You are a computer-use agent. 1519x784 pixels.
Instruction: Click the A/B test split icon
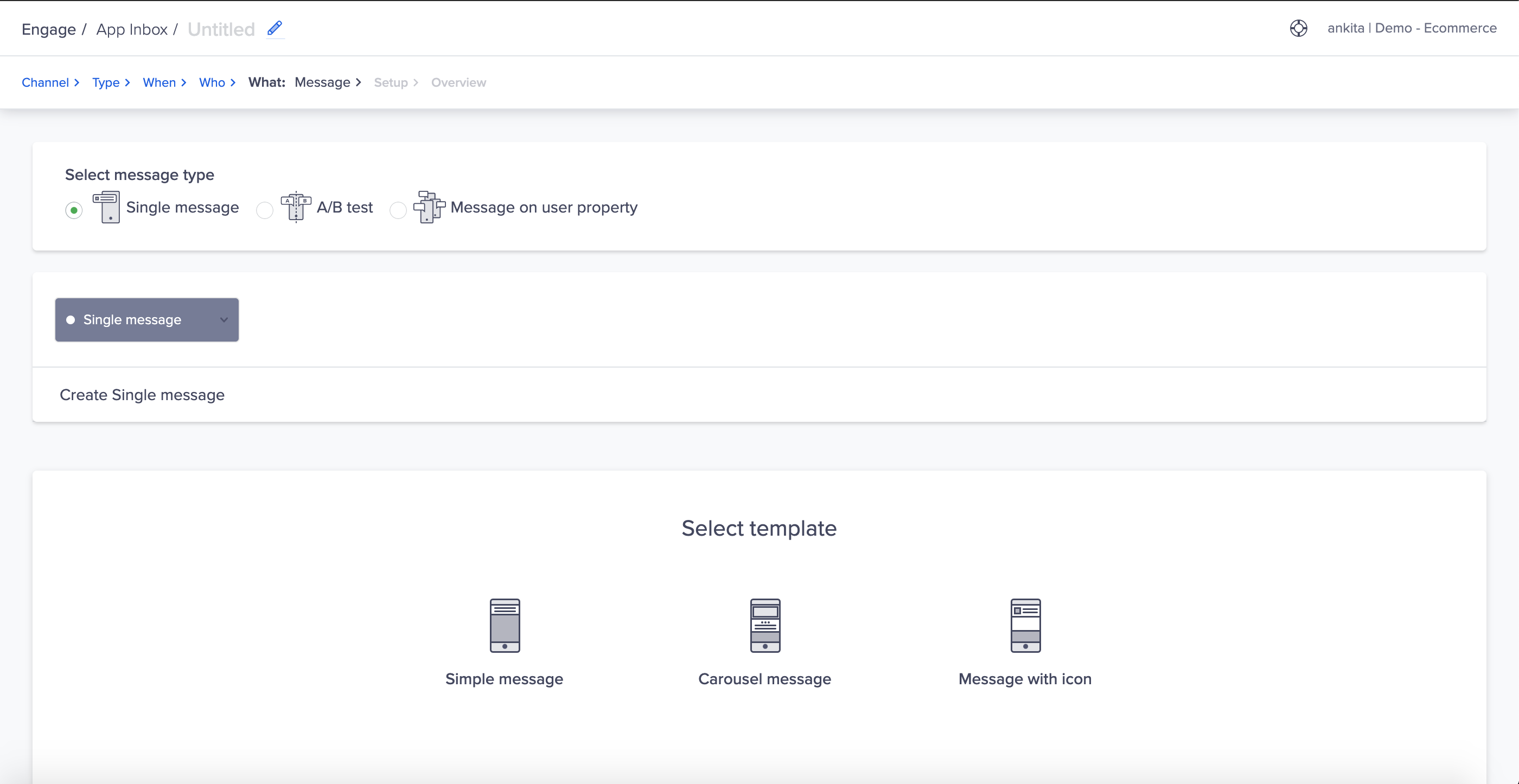(296, 207)
